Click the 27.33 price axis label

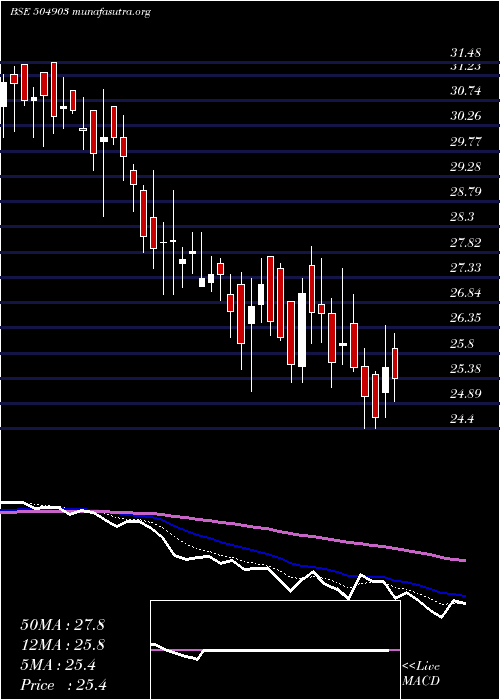466,268
